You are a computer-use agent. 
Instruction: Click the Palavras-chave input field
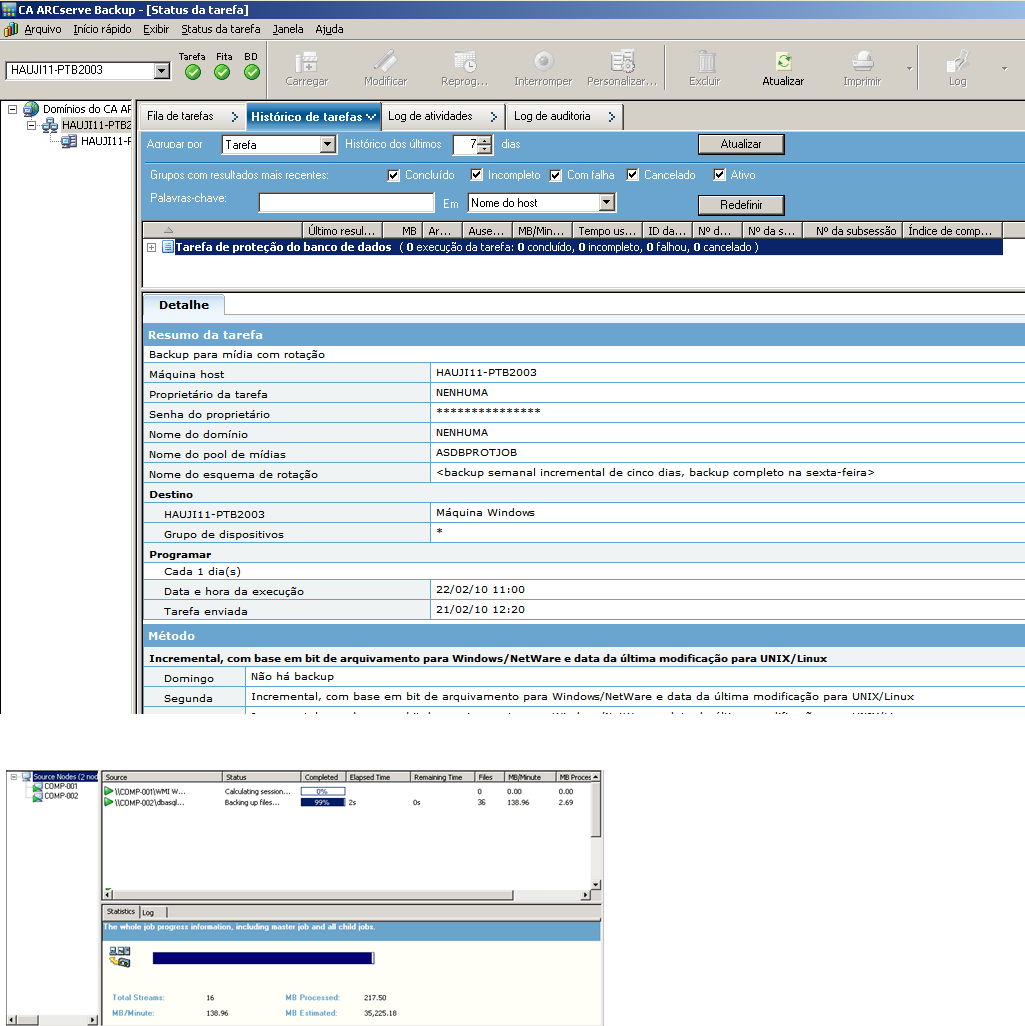click(347, 203)
